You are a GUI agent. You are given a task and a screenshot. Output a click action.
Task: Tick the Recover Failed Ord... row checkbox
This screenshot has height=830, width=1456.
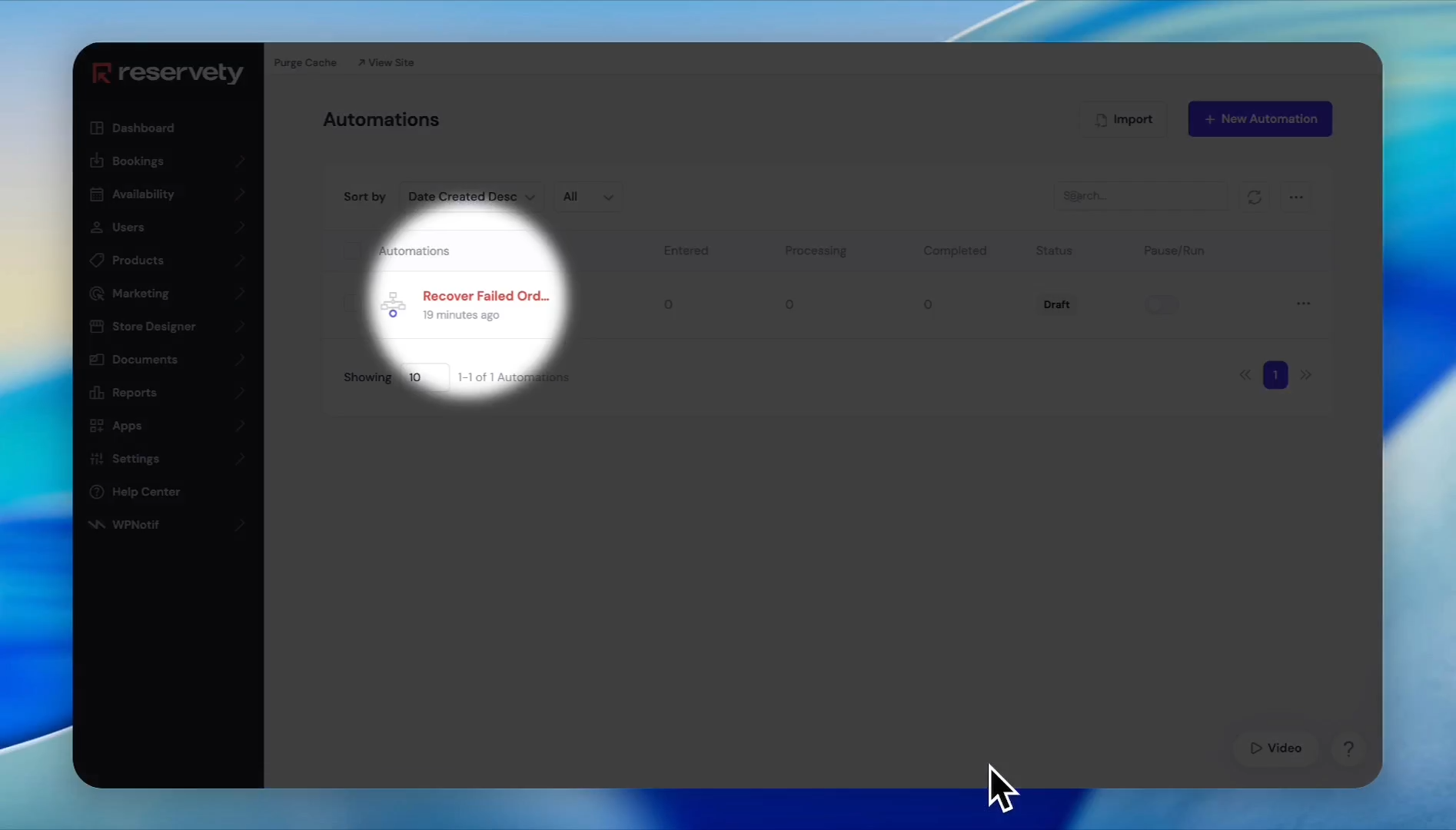click(x=351, y=304)
